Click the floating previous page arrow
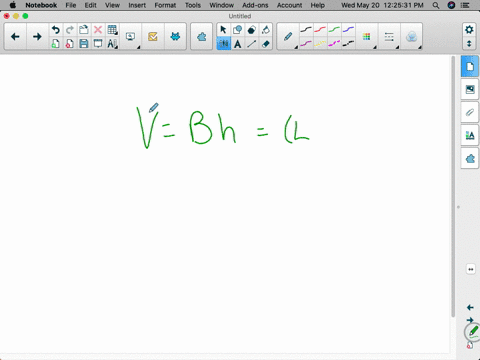This screenshot has width=480, height=360. tap(470, 307)
